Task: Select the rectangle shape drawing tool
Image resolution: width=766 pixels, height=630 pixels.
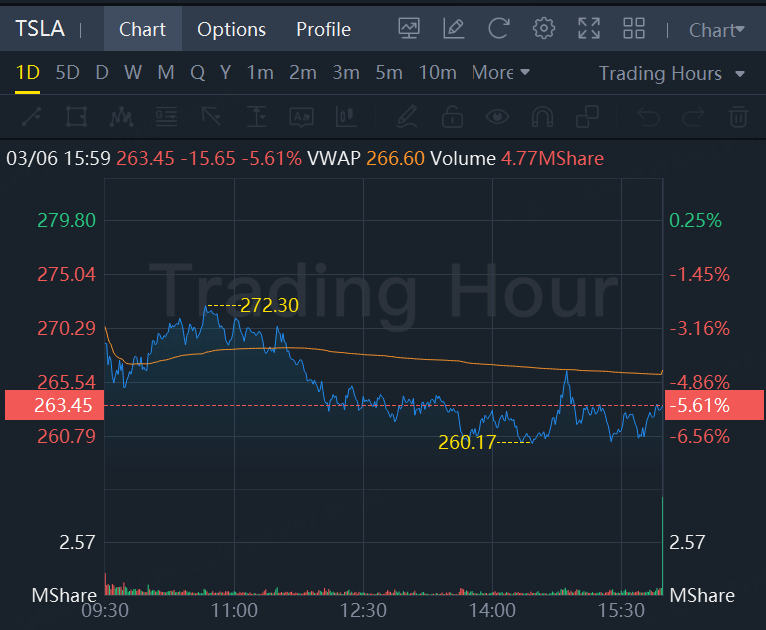Action: tap(77, 117)
